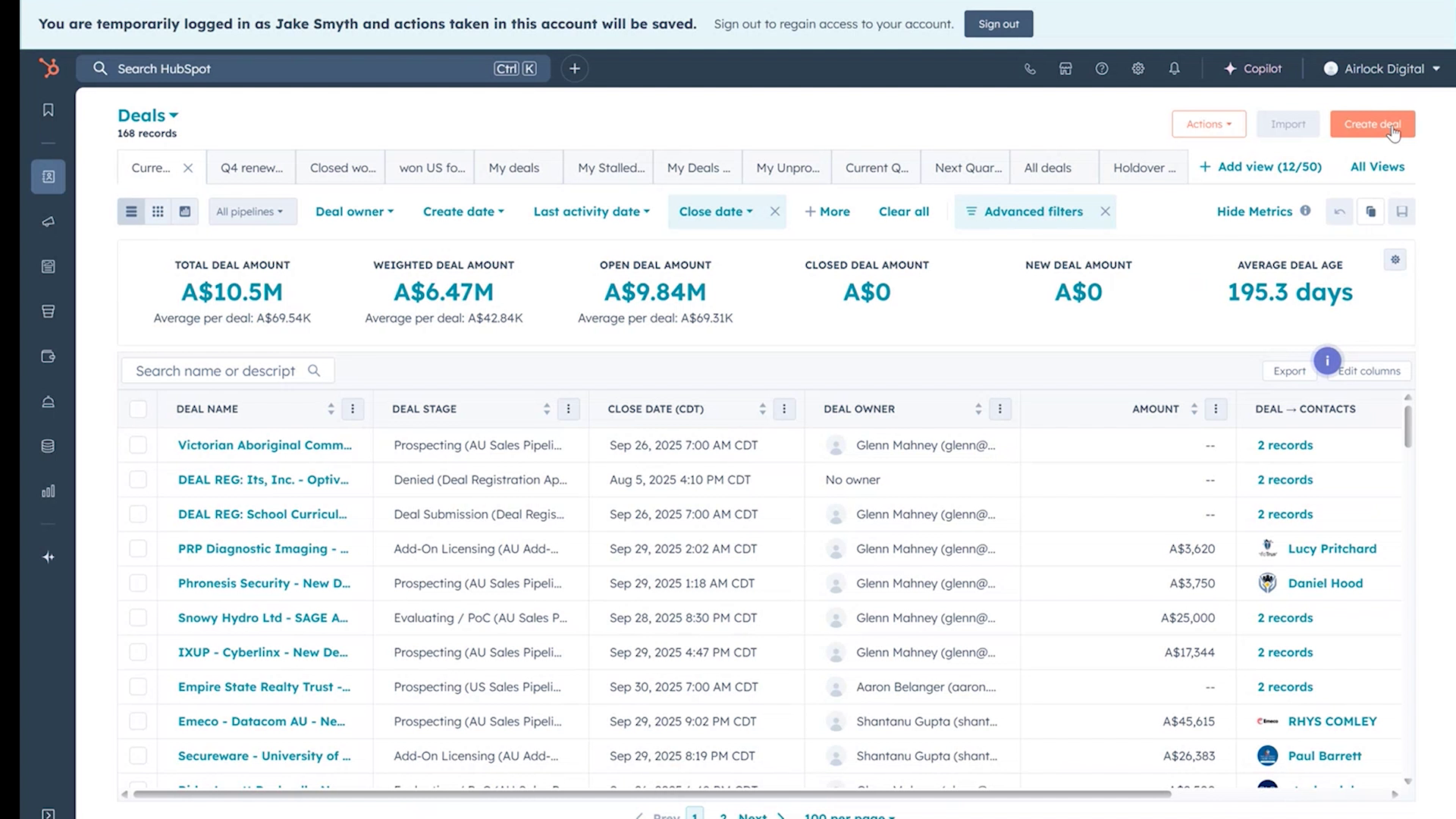Select the Reporting bar-chart icon in left sidebar
Screen dimensions: 1456x819
[x=48, y=491]
